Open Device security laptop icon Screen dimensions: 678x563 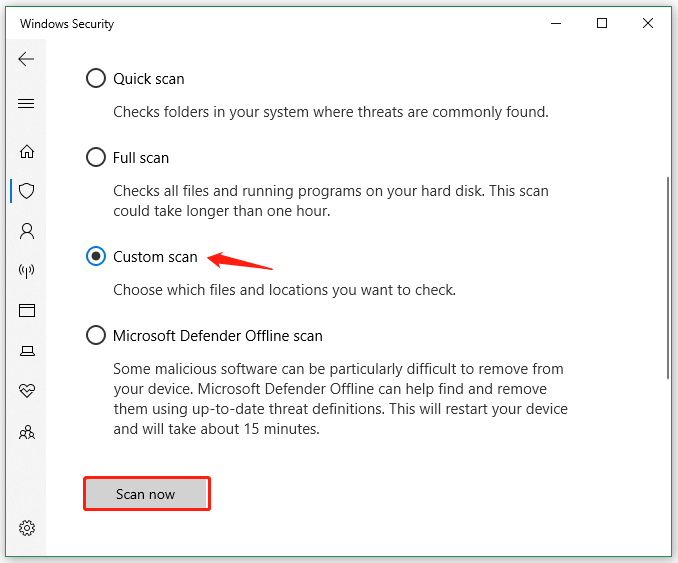[x=27, y=350]
